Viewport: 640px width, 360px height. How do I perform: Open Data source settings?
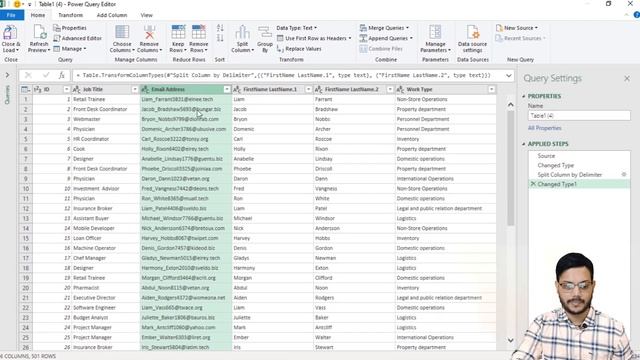[x=472, y=38]
